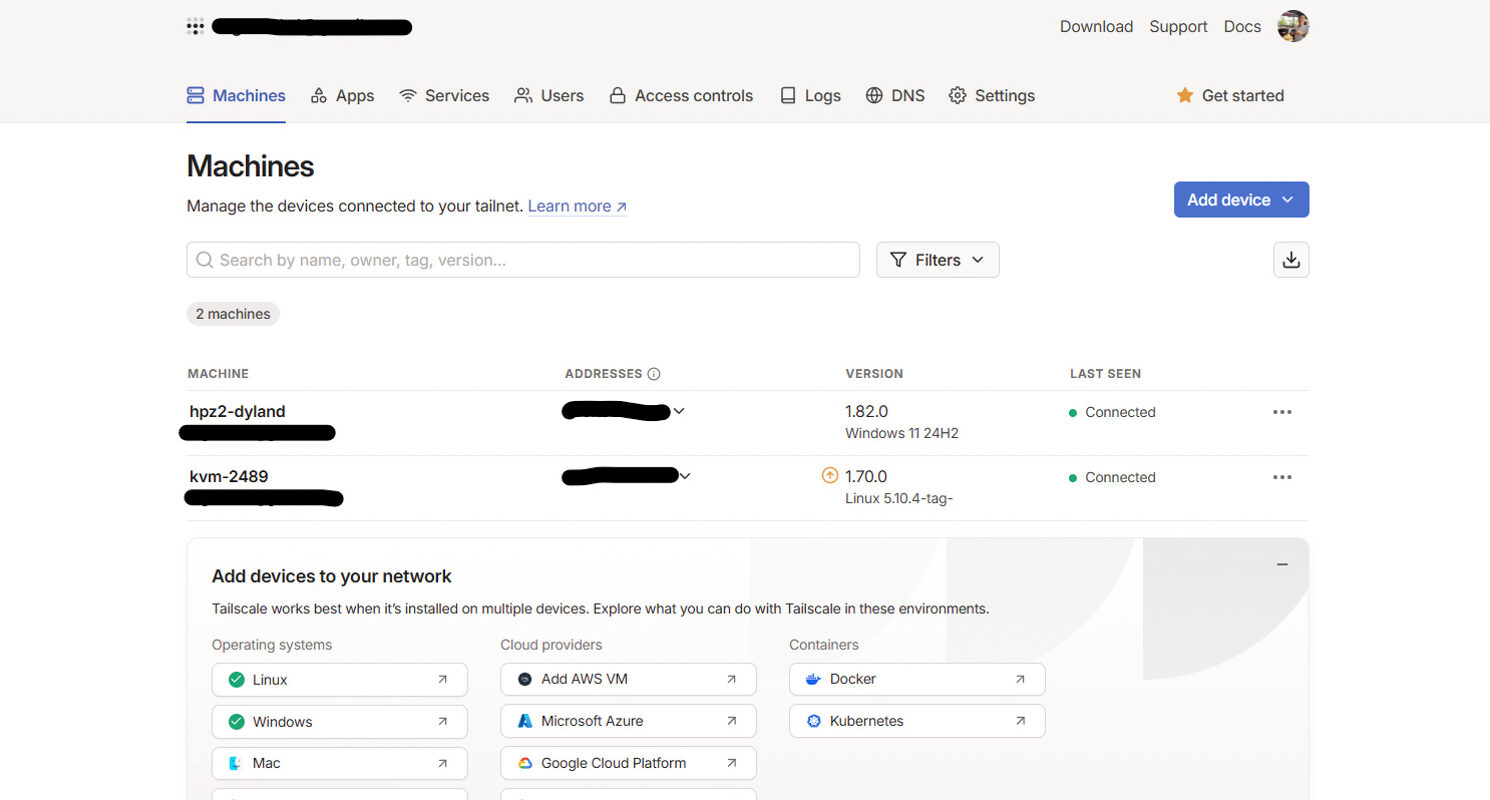Open the Docs link

click(1242, 27)
